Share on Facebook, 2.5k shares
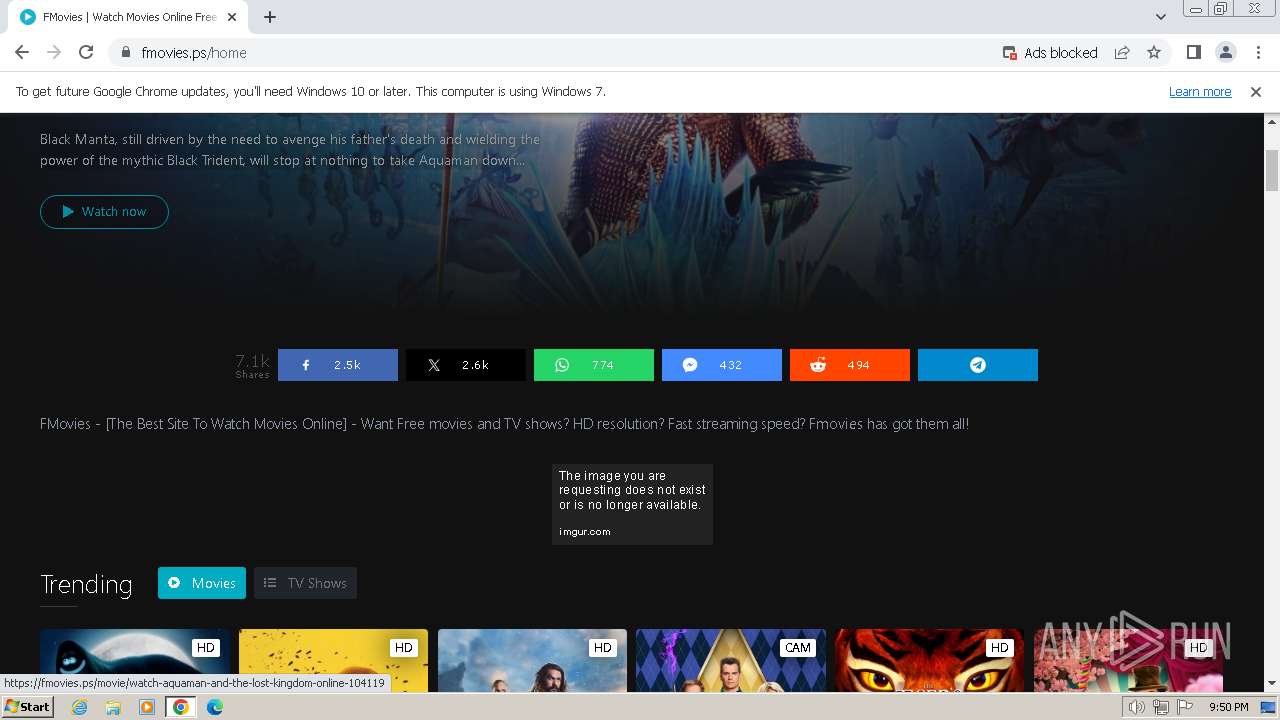Viewport: 1280px width, 720px height. click(x=338, y=365)
